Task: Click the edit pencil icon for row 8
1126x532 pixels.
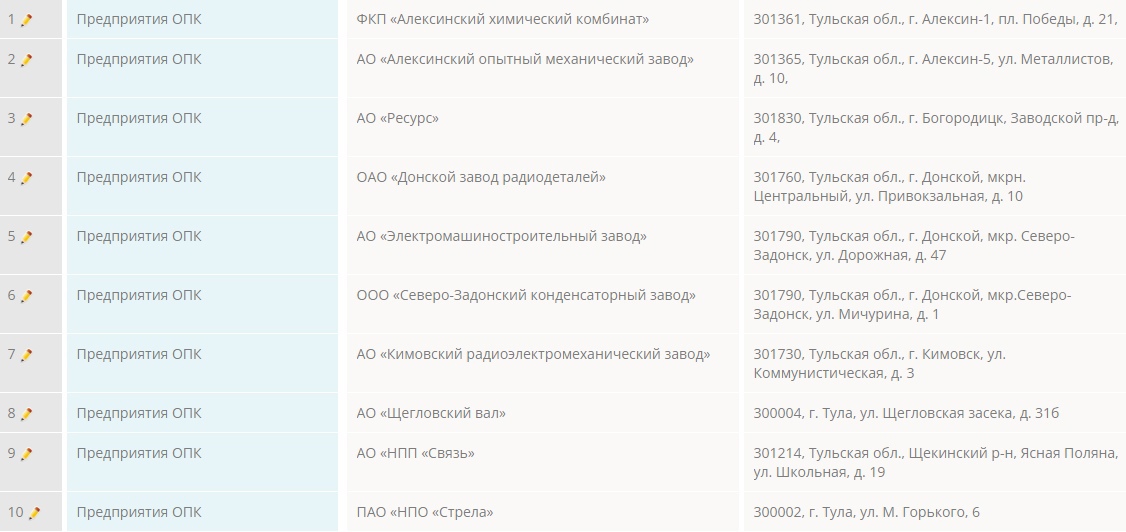Action: pyautogui.click(x=27, y=414)
